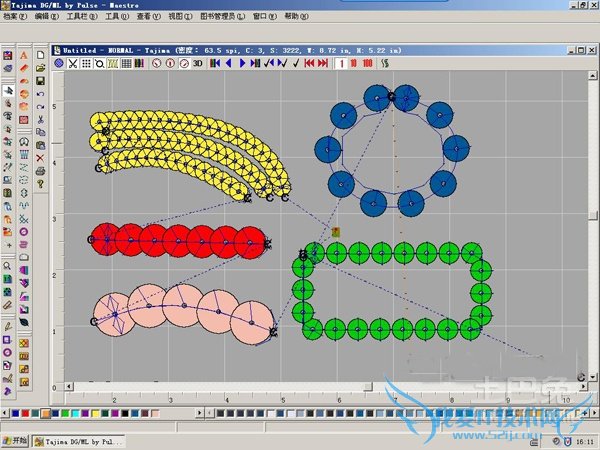Click the black checkmark icon in view toolbar
The width and height of the screenshot is (600, 450).
296,63
